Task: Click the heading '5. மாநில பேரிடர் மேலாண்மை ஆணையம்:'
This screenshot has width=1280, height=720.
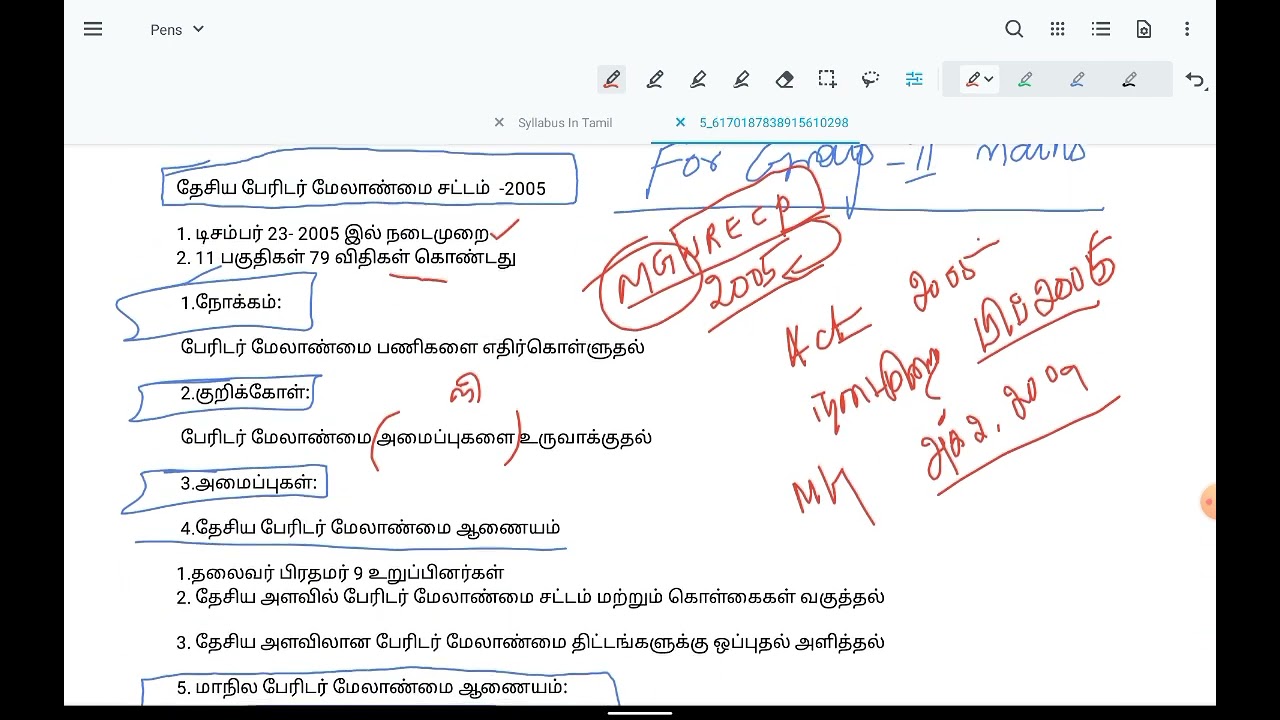Action: [372, 688]
